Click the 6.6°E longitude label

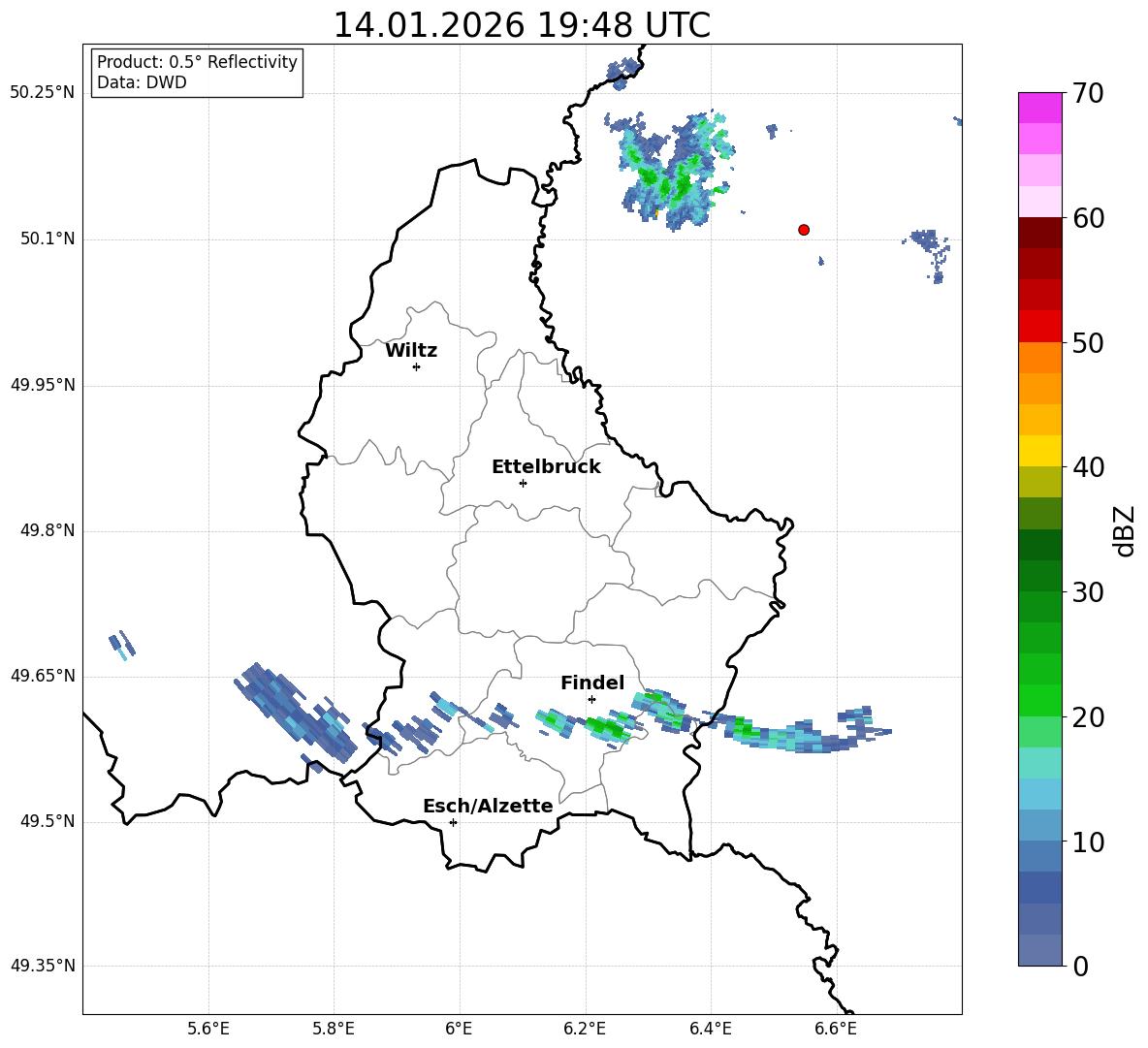click(836, 1029)
